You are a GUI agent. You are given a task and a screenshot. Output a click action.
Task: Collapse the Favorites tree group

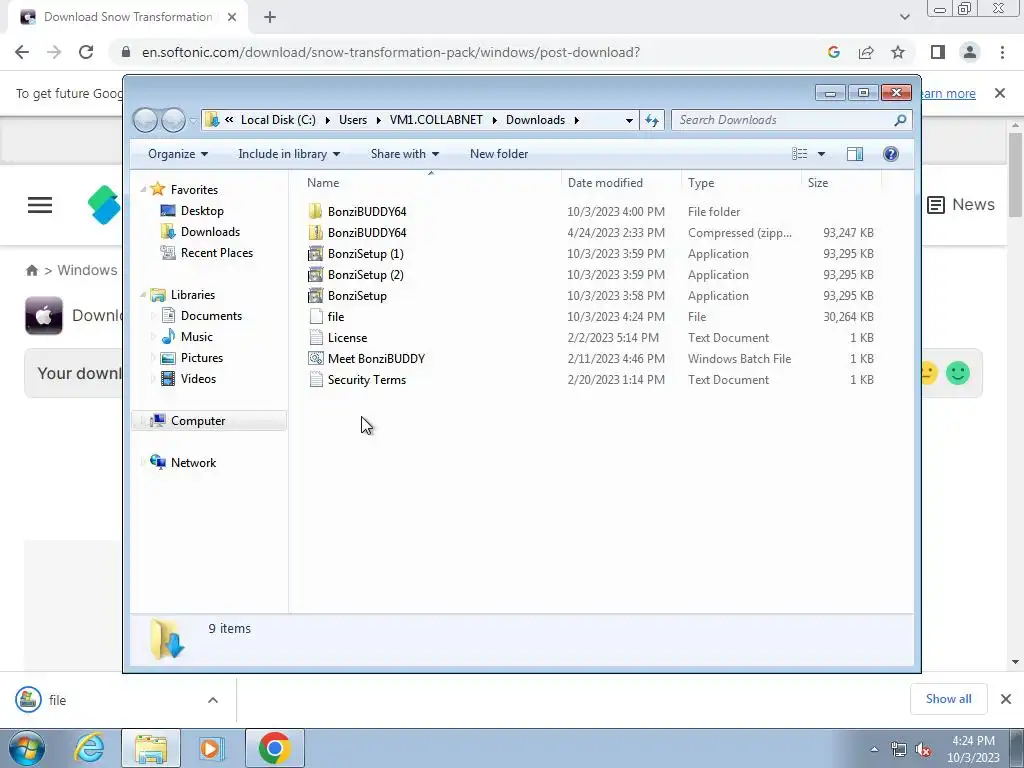[x=144, y=189]
